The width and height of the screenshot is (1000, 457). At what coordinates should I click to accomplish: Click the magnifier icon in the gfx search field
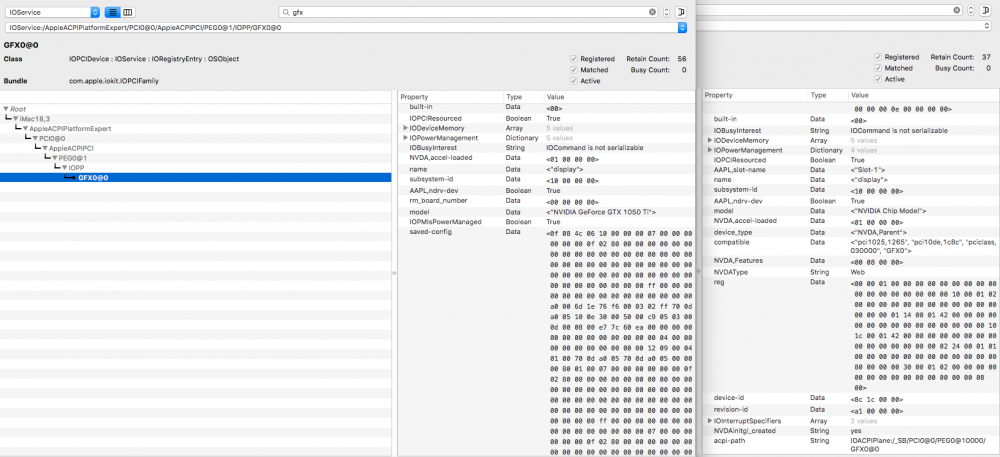coord(285,12)
